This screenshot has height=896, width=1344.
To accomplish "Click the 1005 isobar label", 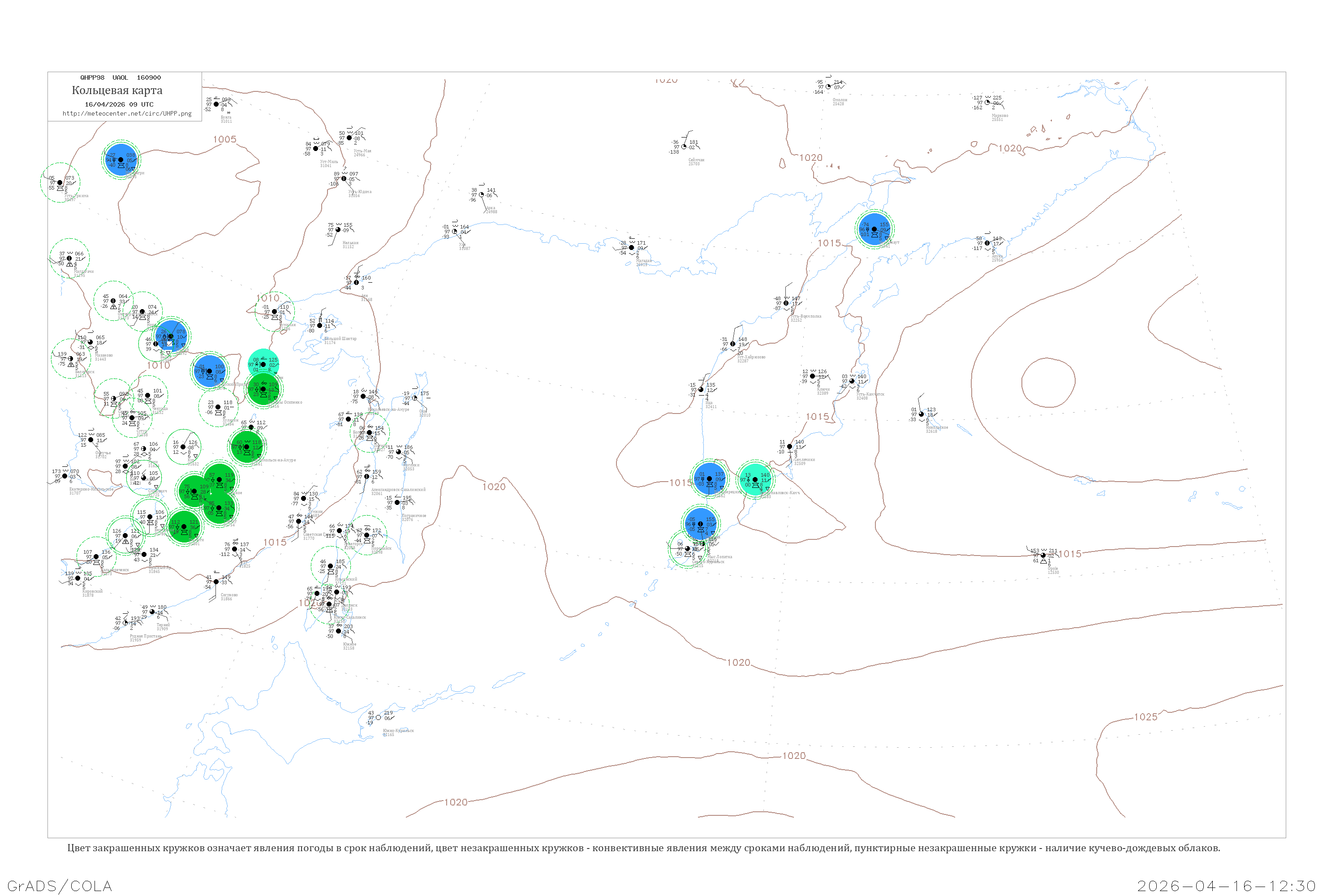I will [x=224, y=139].
